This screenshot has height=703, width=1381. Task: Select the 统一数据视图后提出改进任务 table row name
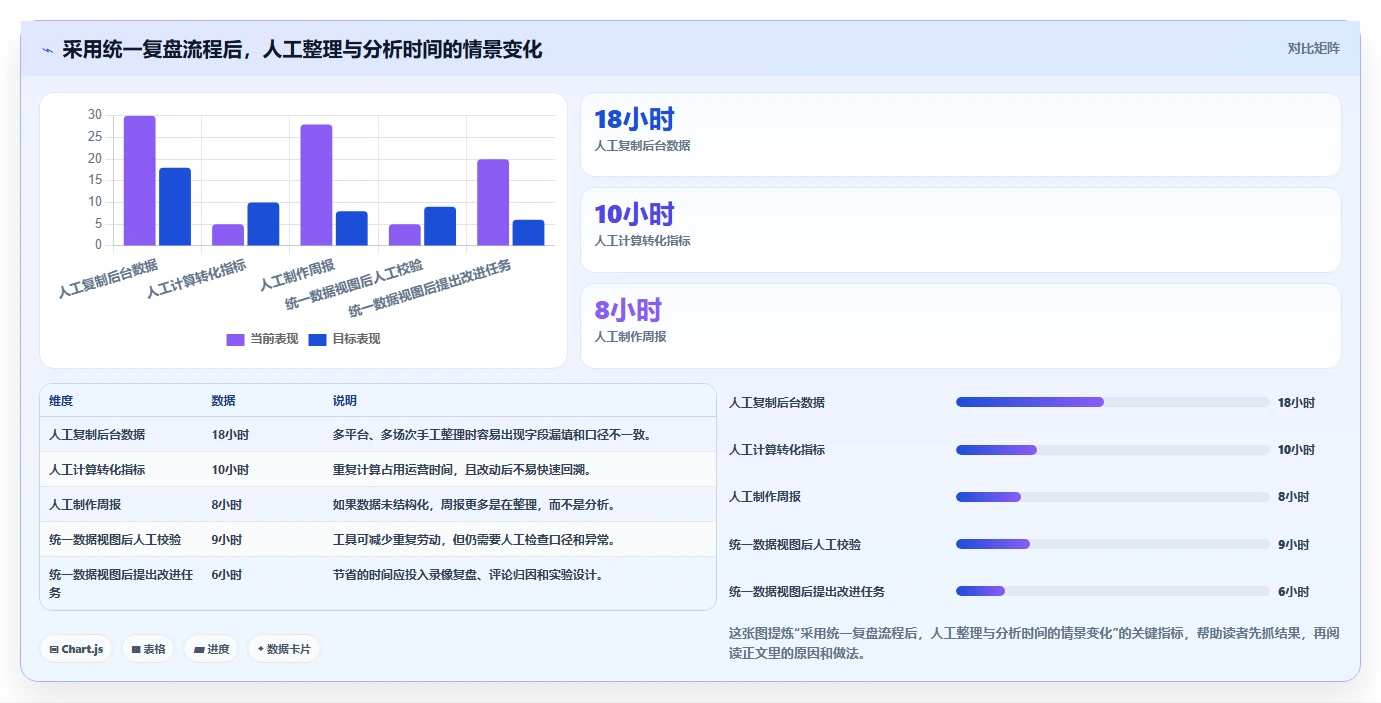[x=121, y=583]
